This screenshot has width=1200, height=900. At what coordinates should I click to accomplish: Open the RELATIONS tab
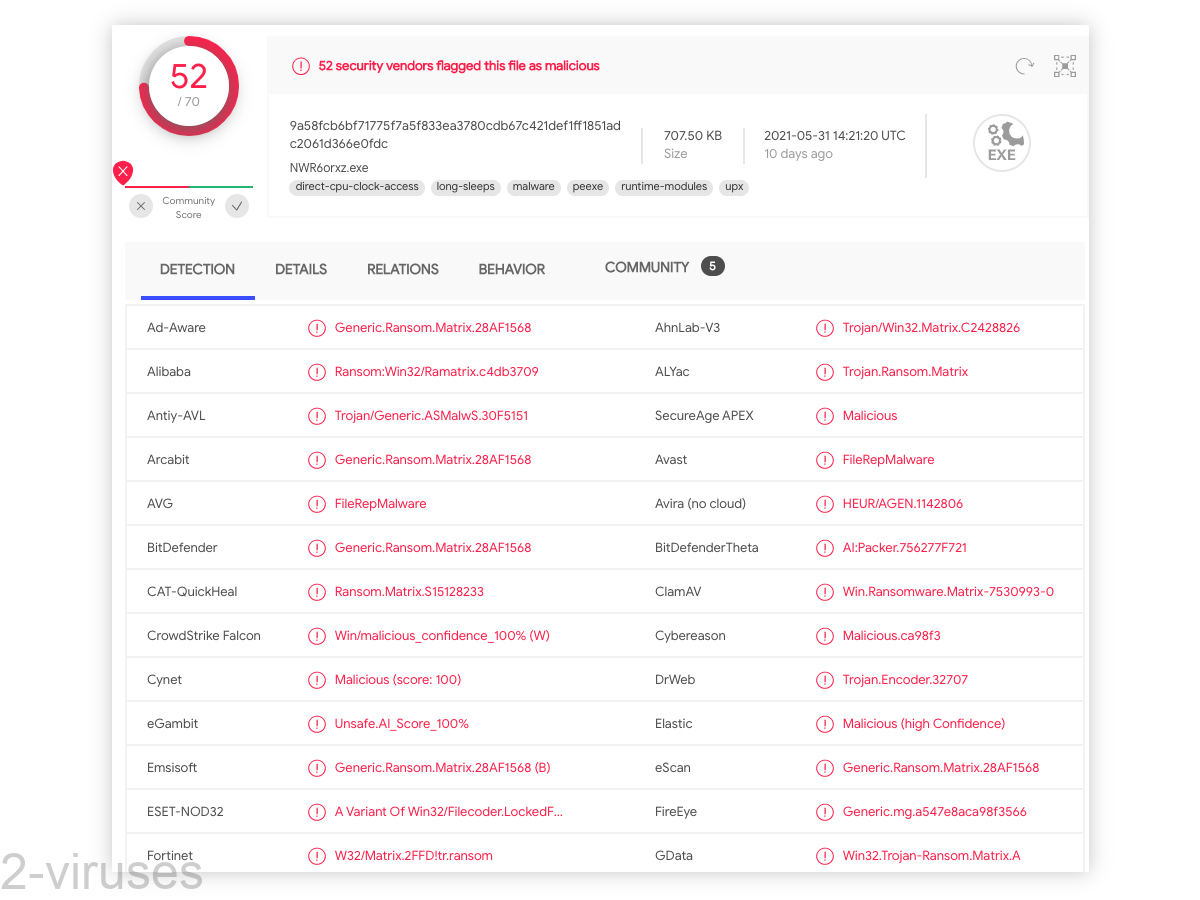coord(403,269)
